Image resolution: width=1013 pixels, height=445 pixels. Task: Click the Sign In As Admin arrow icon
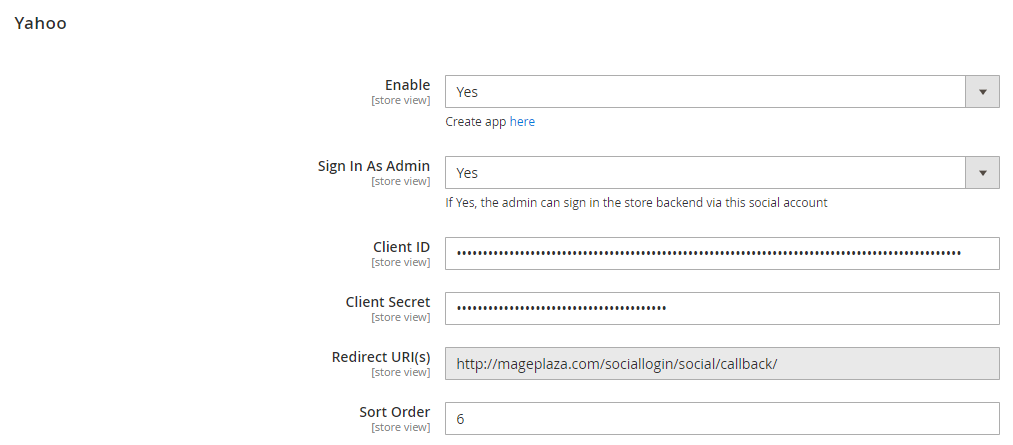point(982,173)
